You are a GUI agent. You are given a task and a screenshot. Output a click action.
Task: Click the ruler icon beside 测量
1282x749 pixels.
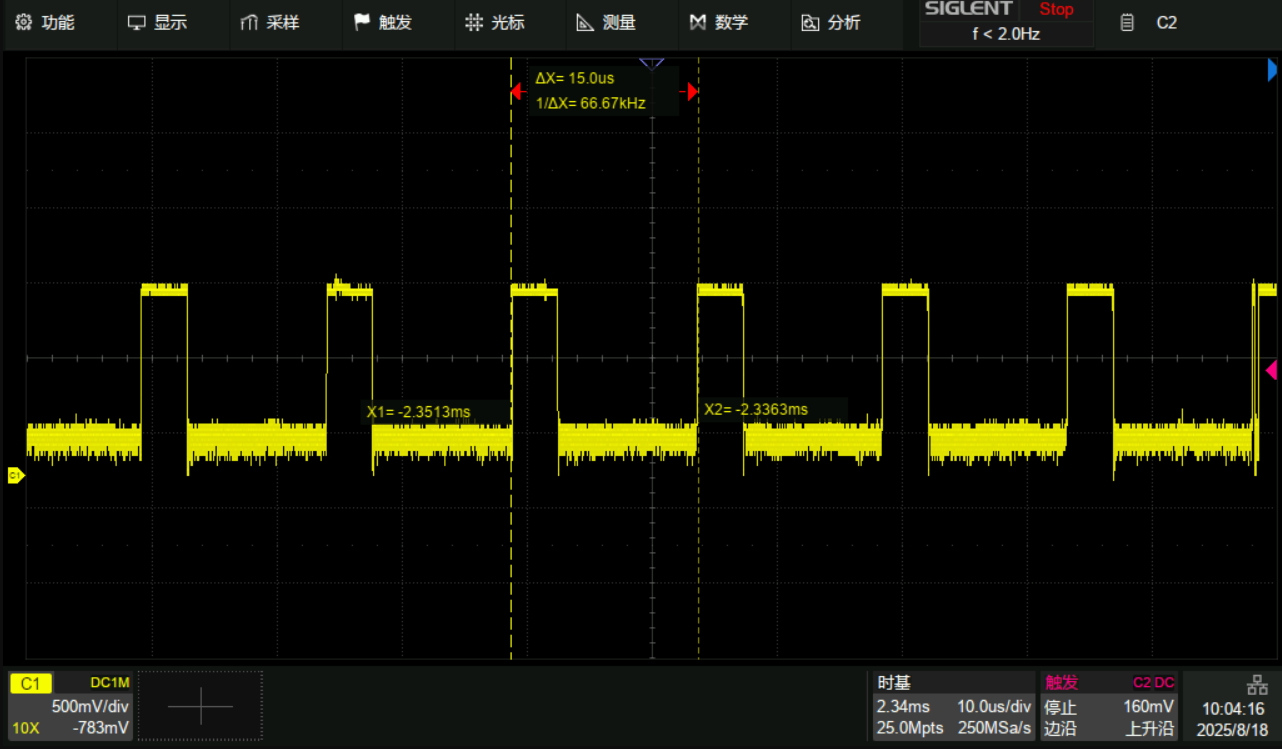(x=586, y=22)
